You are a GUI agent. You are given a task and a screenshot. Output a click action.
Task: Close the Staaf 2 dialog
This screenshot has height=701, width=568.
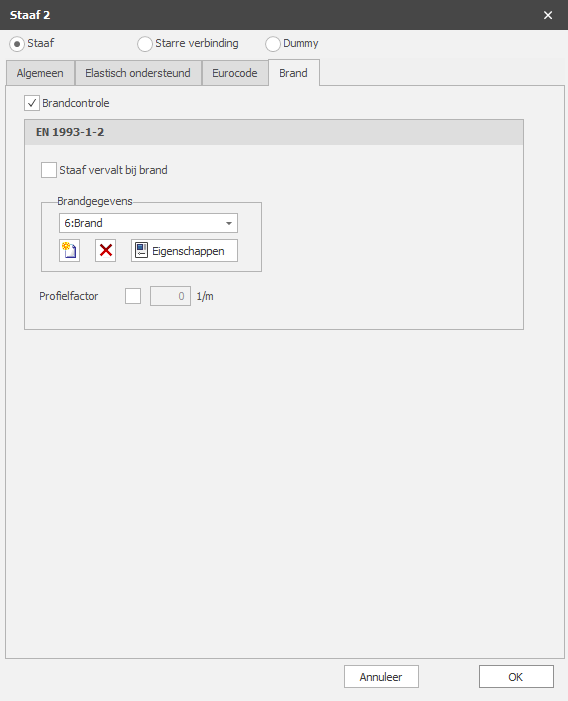(548, 15)
